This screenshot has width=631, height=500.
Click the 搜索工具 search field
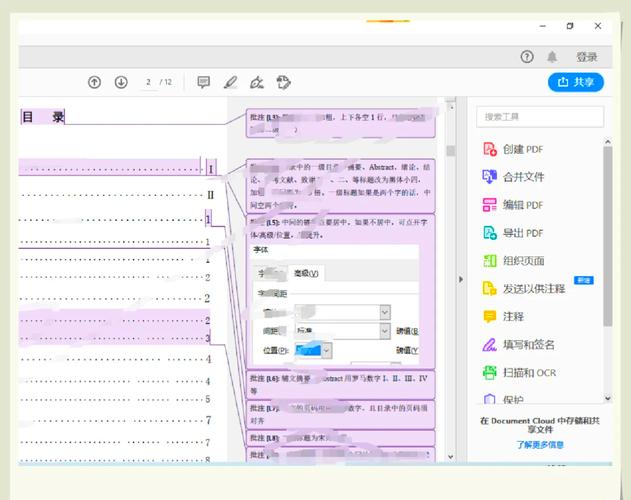coord(540,117)
